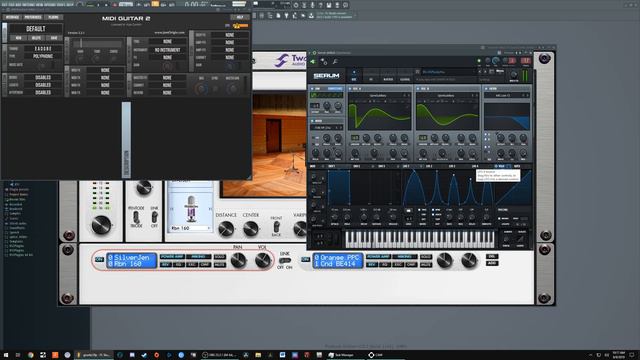The height and width of the screenshot is (360, 640).
Task: Toggle Serum OSC B enable switch
Action: (418, 89)
